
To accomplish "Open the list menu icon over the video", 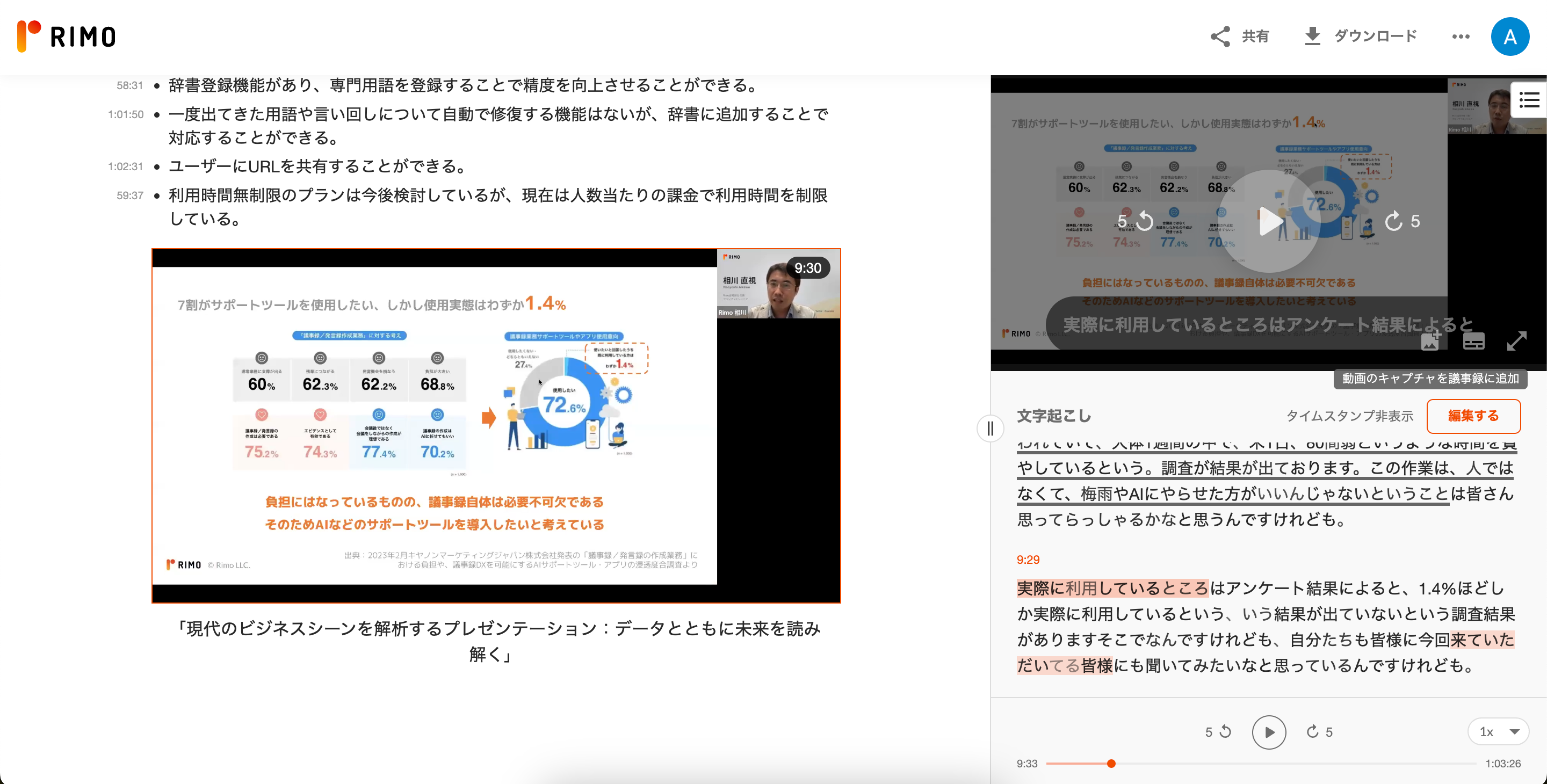I will [1529, 100].
